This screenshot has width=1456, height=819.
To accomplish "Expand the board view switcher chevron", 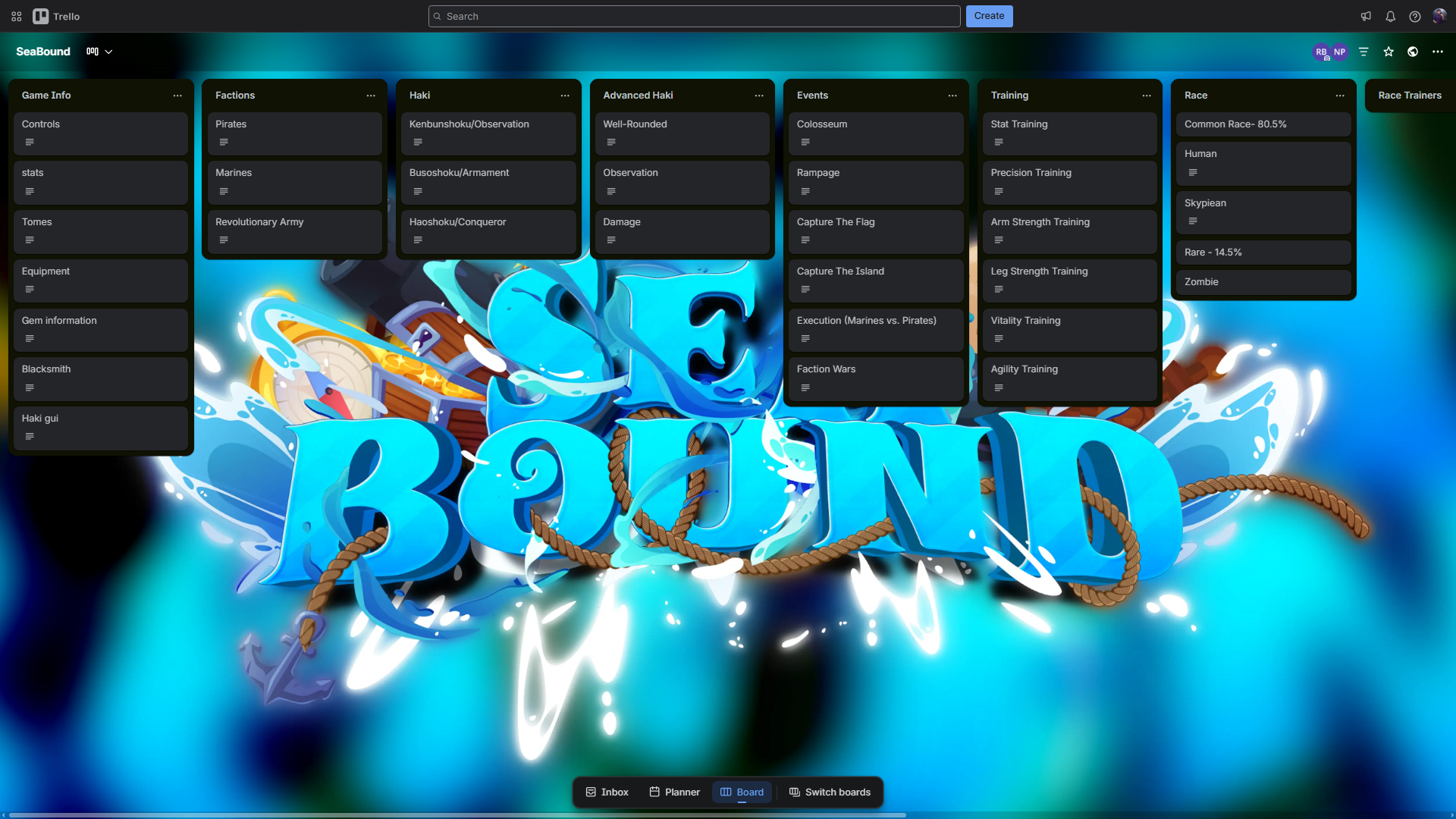I will tap(108, 52).
